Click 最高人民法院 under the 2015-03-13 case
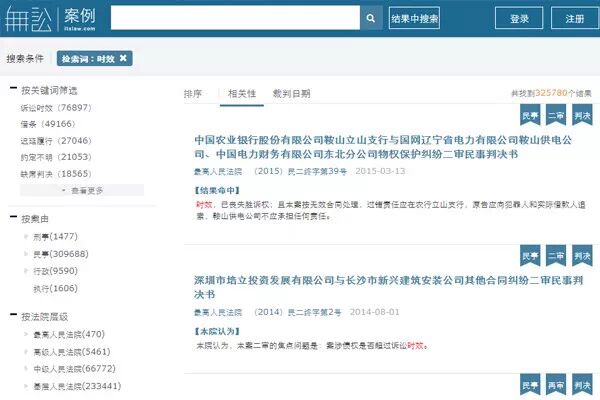The height and width of the screenshot is (400, 600). (x=218, y=171)
